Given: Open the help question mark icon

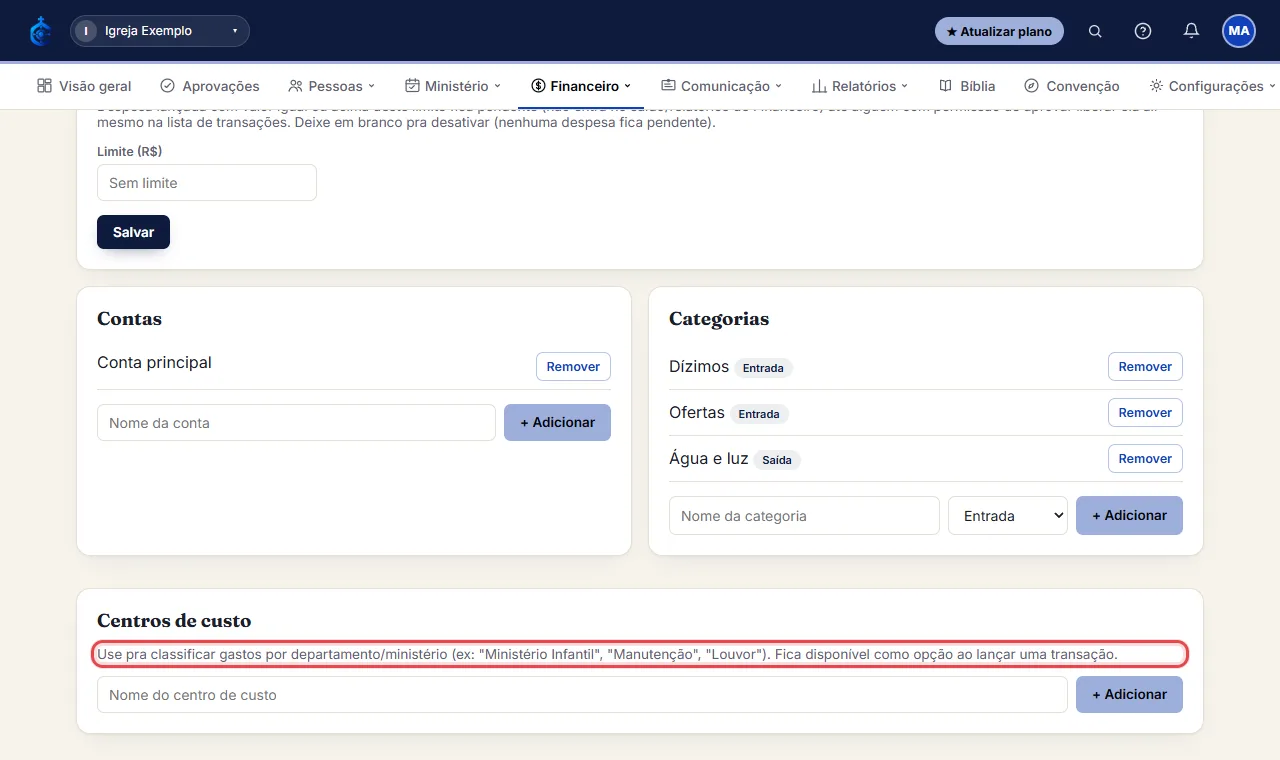Looking at the screenshot, I should (1143, 31).
